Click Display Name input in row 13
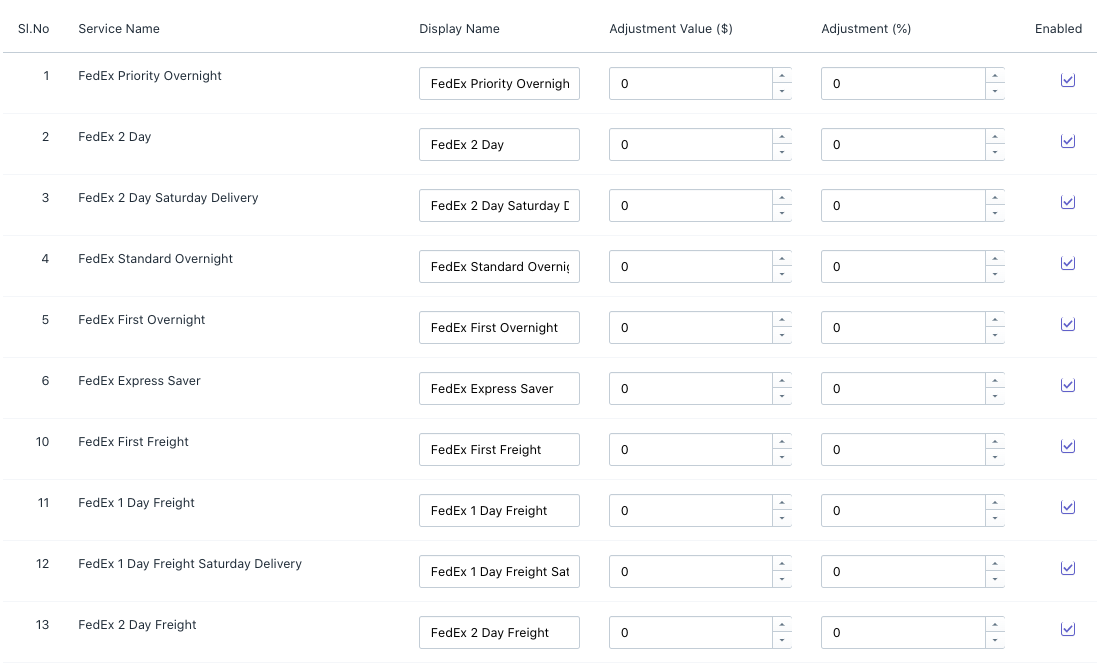The image size is (1113, 665). point(499,633)
